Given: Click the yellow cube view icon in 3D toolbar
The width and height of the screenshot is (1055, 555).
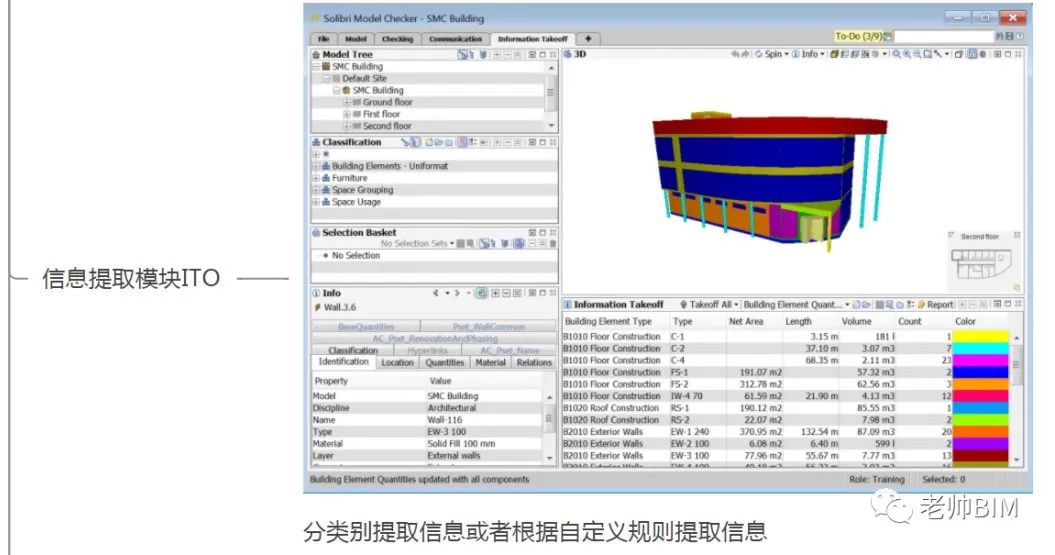Looking at the screenshot, I should point(834,54).
